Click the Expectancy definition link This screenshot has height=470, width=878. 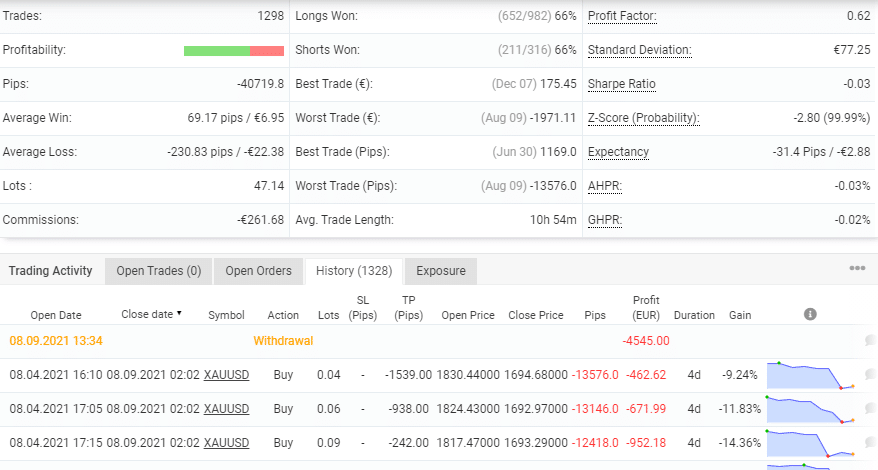click(618, 152)
